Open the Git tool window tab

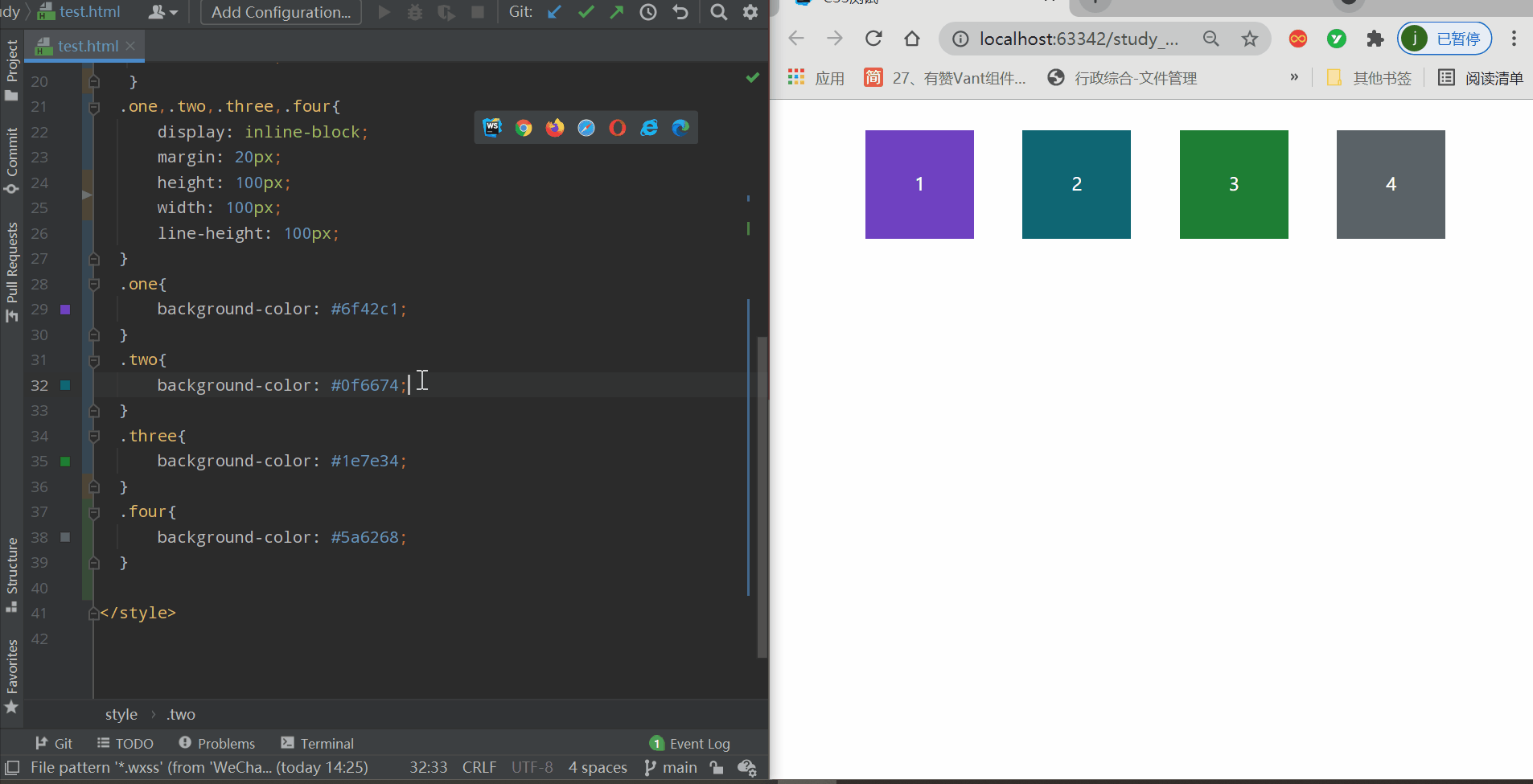click(x=54, y=744)
